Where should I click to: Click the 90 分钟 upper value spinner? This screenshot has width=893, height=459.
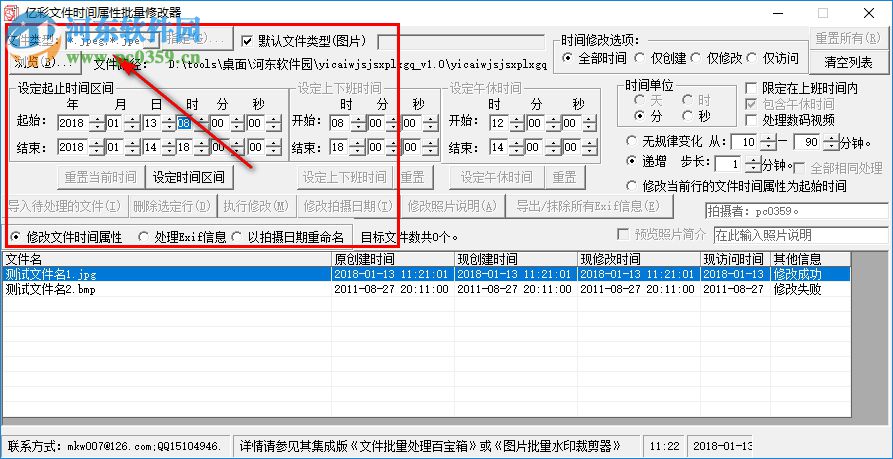tap(831, 142)
